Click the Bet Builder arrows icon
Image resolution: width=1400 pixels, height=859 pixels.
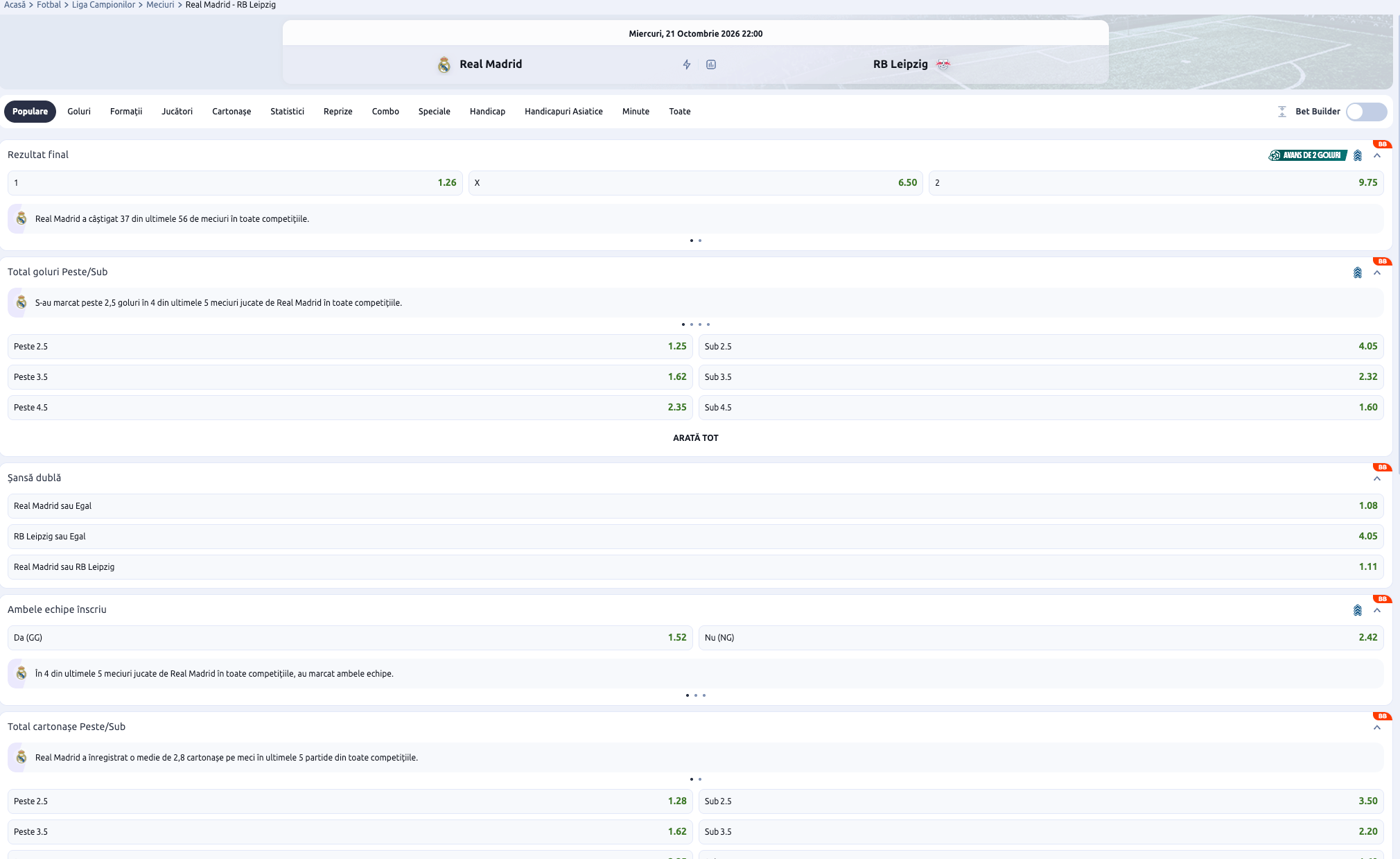tap(1282, 112)
